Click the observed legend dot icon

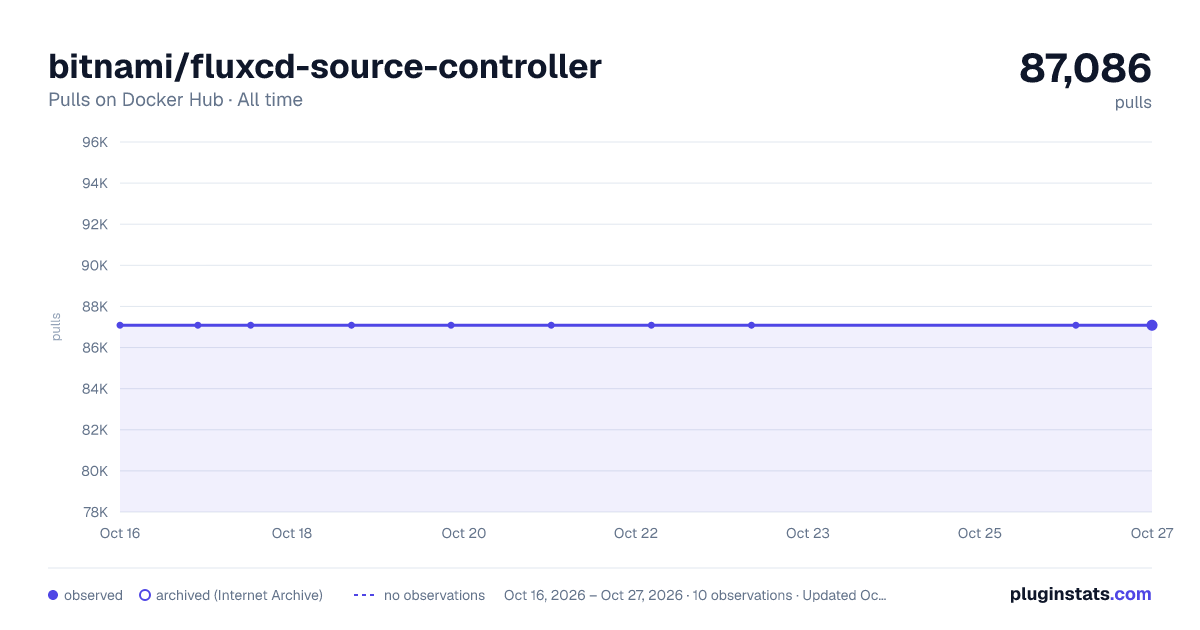pyautogui.click(x=53, y=595)
